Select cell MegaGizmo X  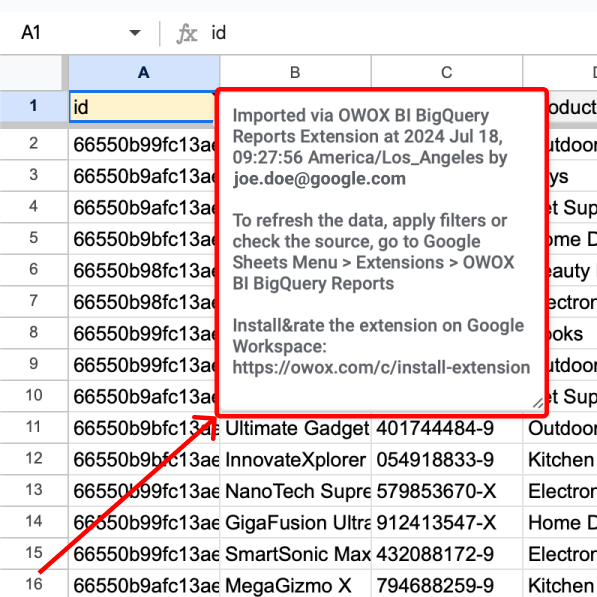(295, 584)
